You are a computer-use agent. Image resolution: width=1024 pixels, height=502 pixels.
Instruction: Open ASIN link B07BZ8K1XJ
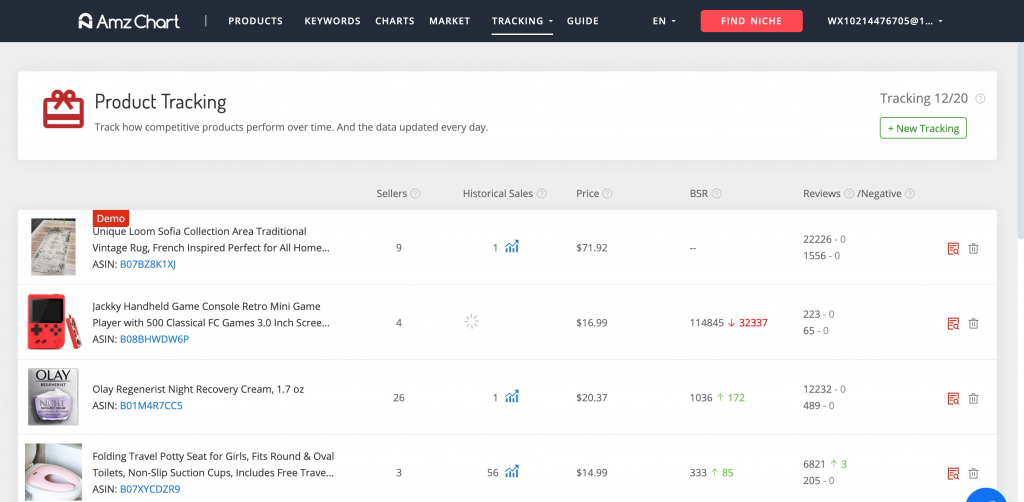(148, 264)
